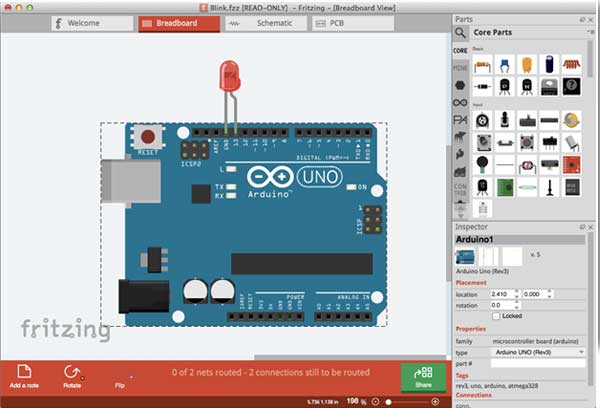The width and height of the screenshot is (600, 408).
Task: Click the zoom percentage value 198
Action: tap(352, 401)
